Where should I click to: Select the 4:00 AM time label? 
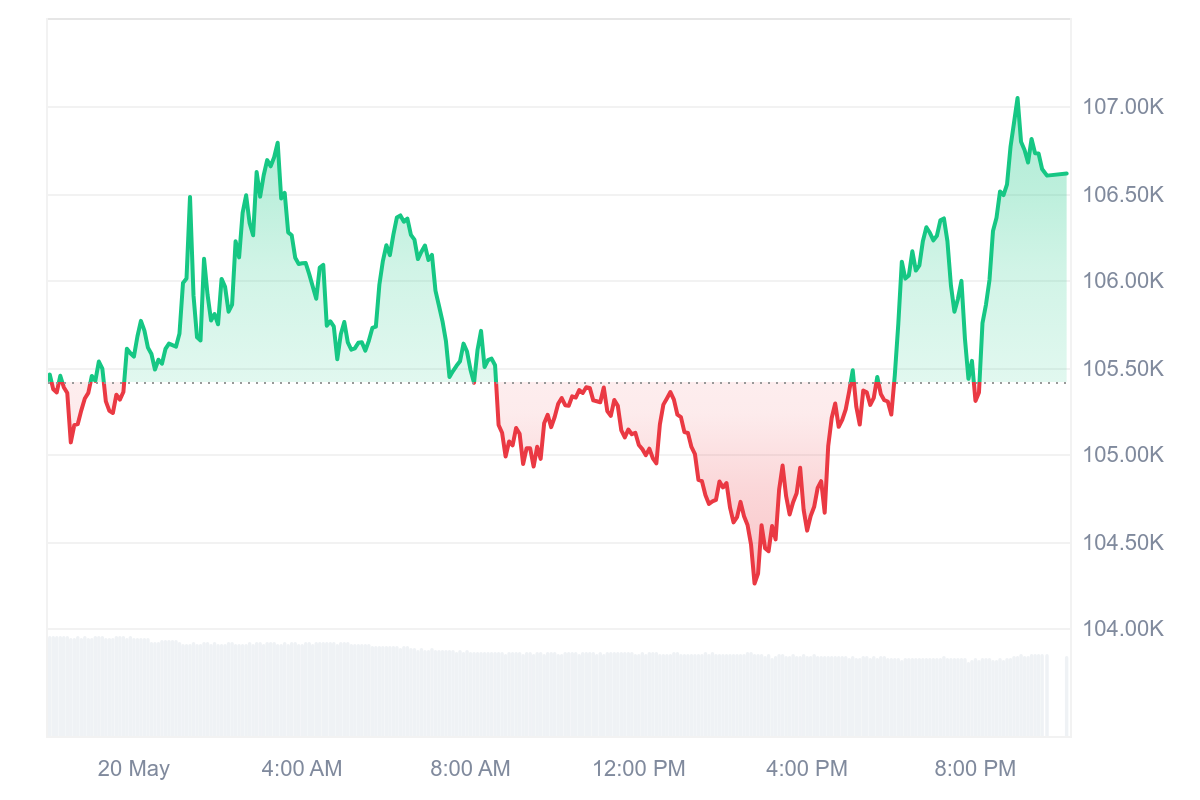[301, 769]
